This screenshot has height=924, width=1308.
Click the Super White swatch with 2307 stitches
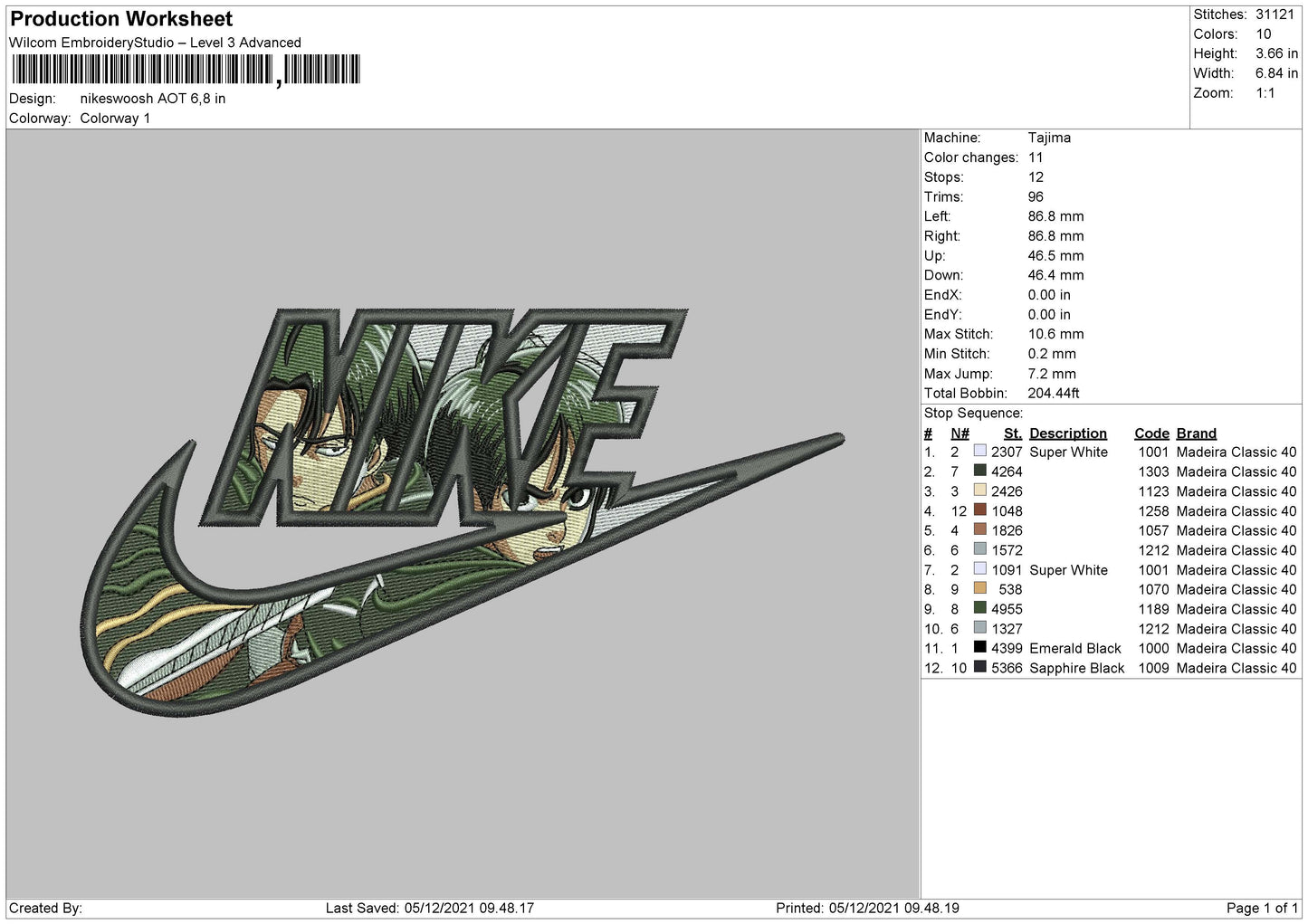point(979,451)
